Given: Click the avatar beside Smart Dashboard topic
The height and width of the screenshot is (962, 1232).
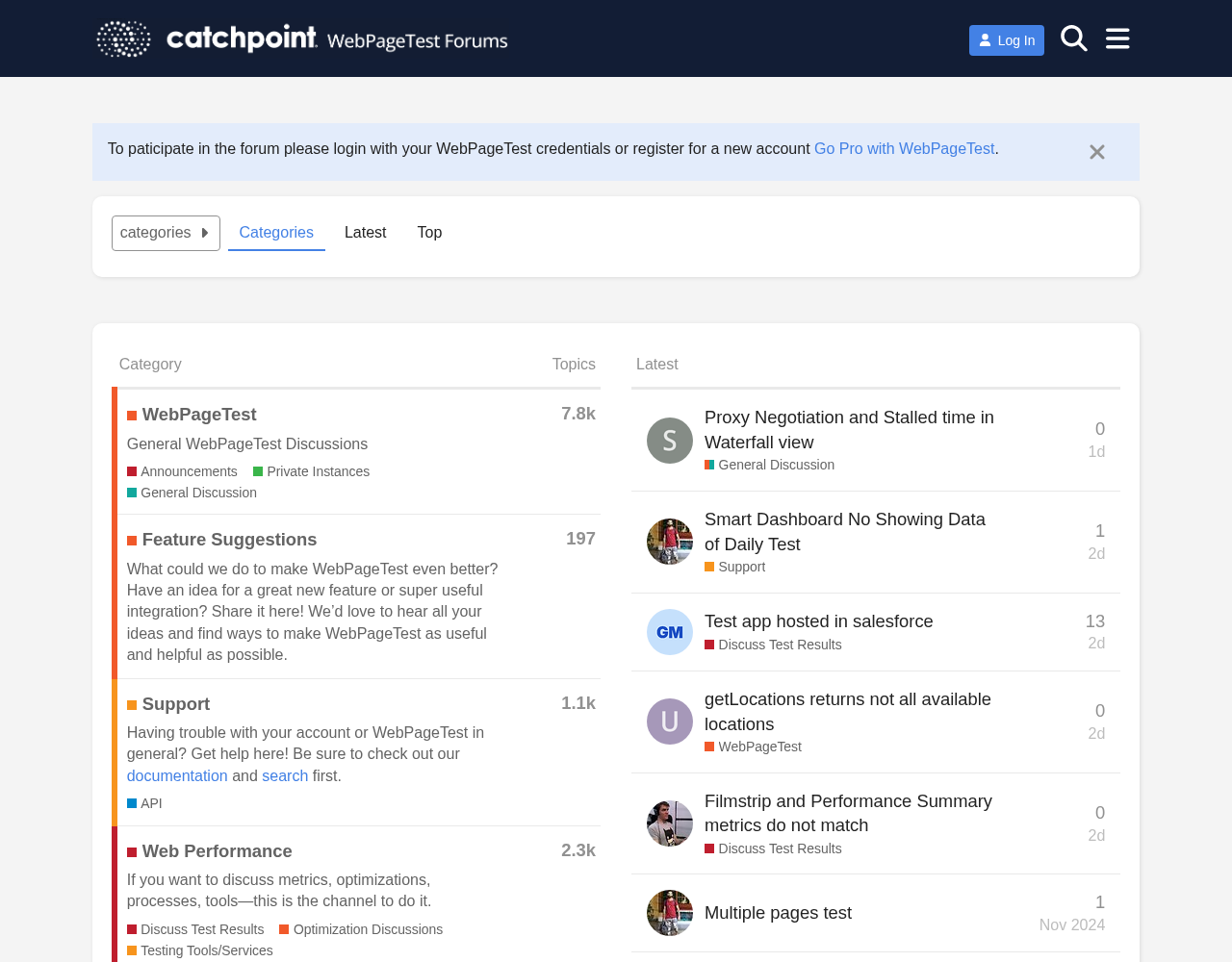Looking at the screenshot, I should click(x=670, y=542).
